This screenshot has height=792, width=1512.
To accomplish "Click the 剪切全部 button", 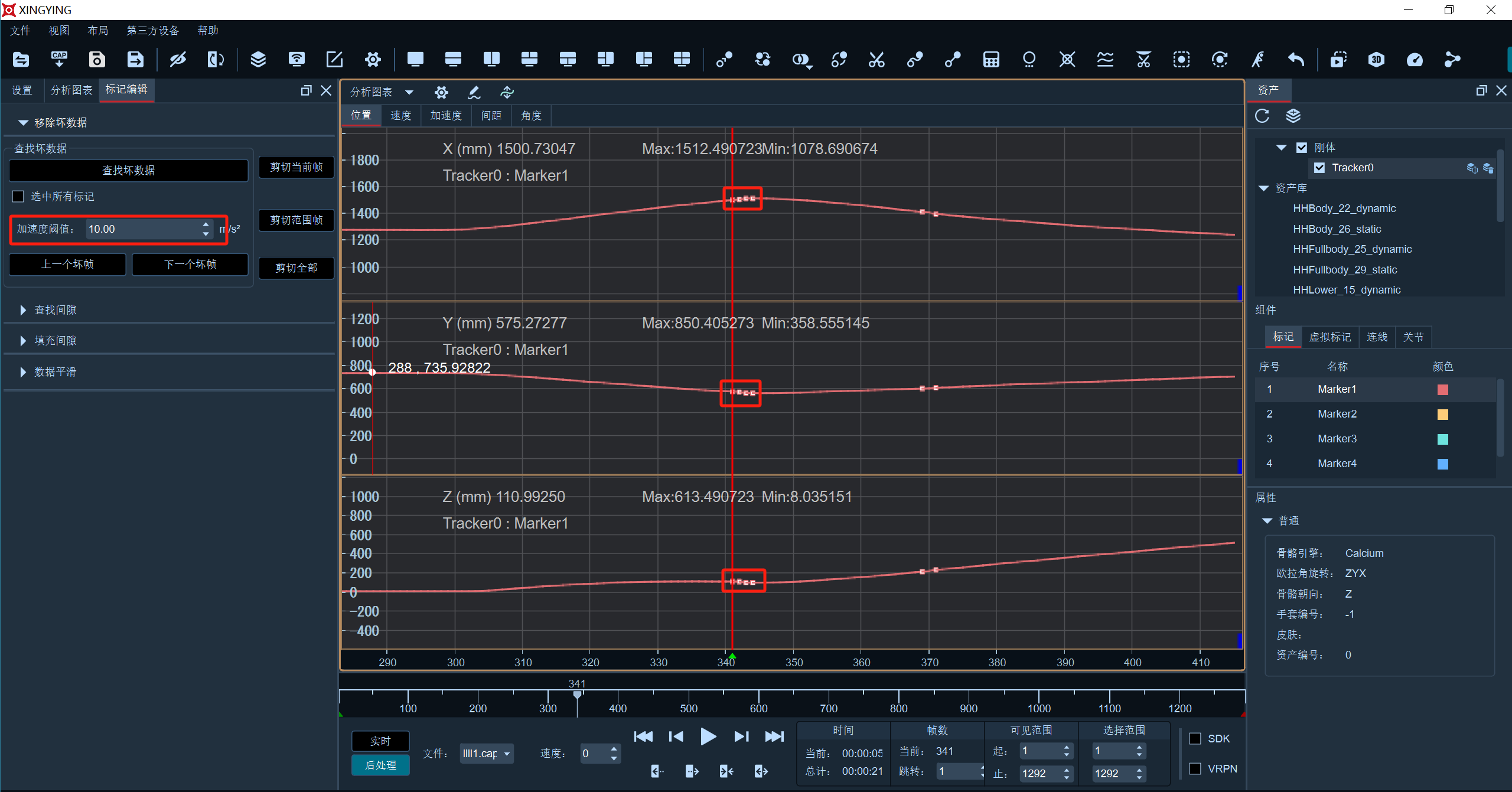I will [296, 268].
